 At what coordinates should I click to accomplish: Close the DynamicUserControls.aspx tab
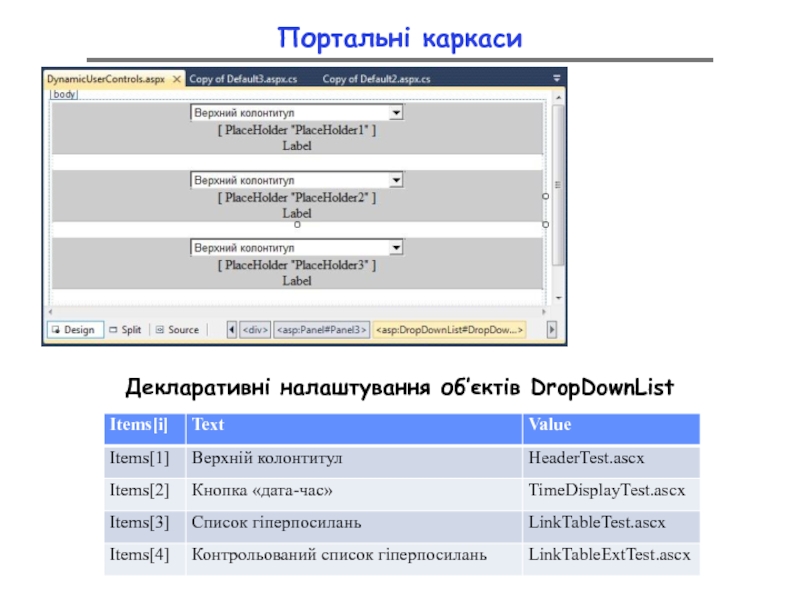pos(177,79)
